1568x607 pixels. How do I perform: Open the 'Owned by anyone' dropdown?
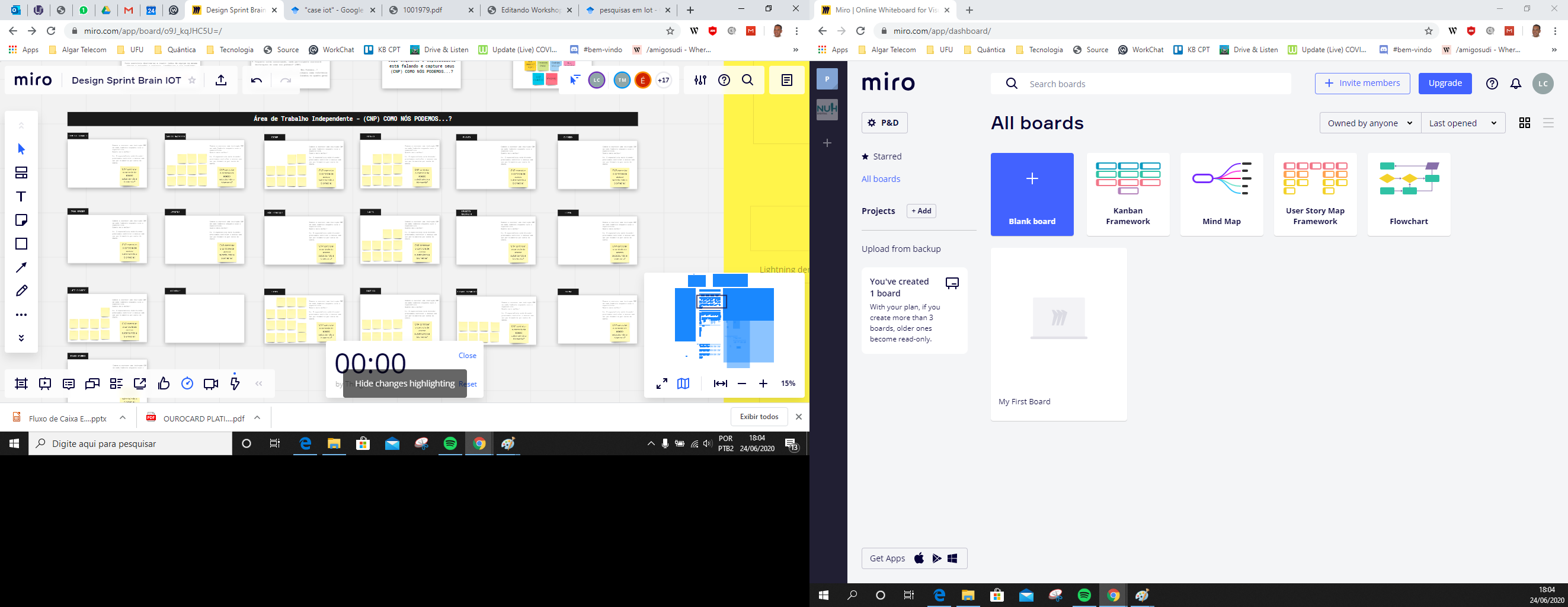pos(1369,123)
